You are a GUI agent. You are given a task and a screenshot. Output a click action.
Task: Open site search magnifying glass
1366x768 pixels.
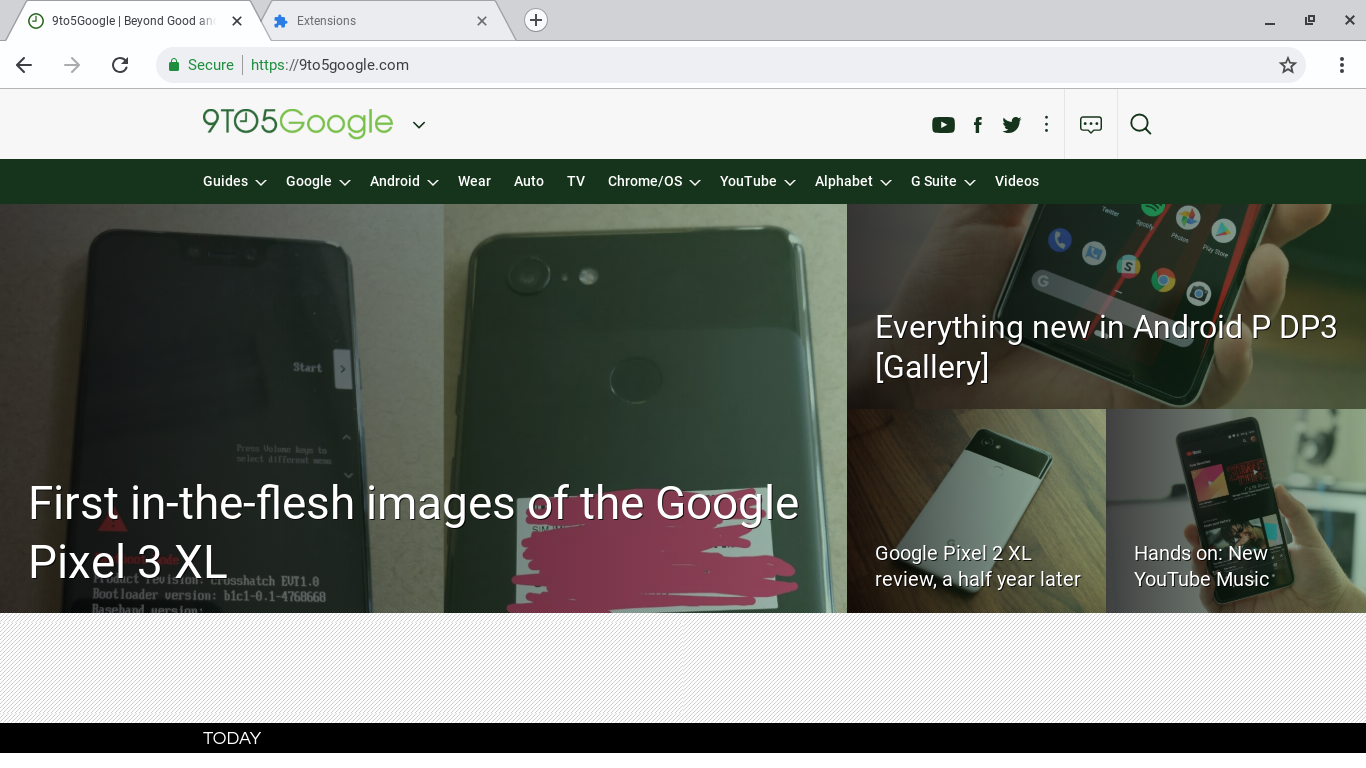click(x=1141, y=124)
